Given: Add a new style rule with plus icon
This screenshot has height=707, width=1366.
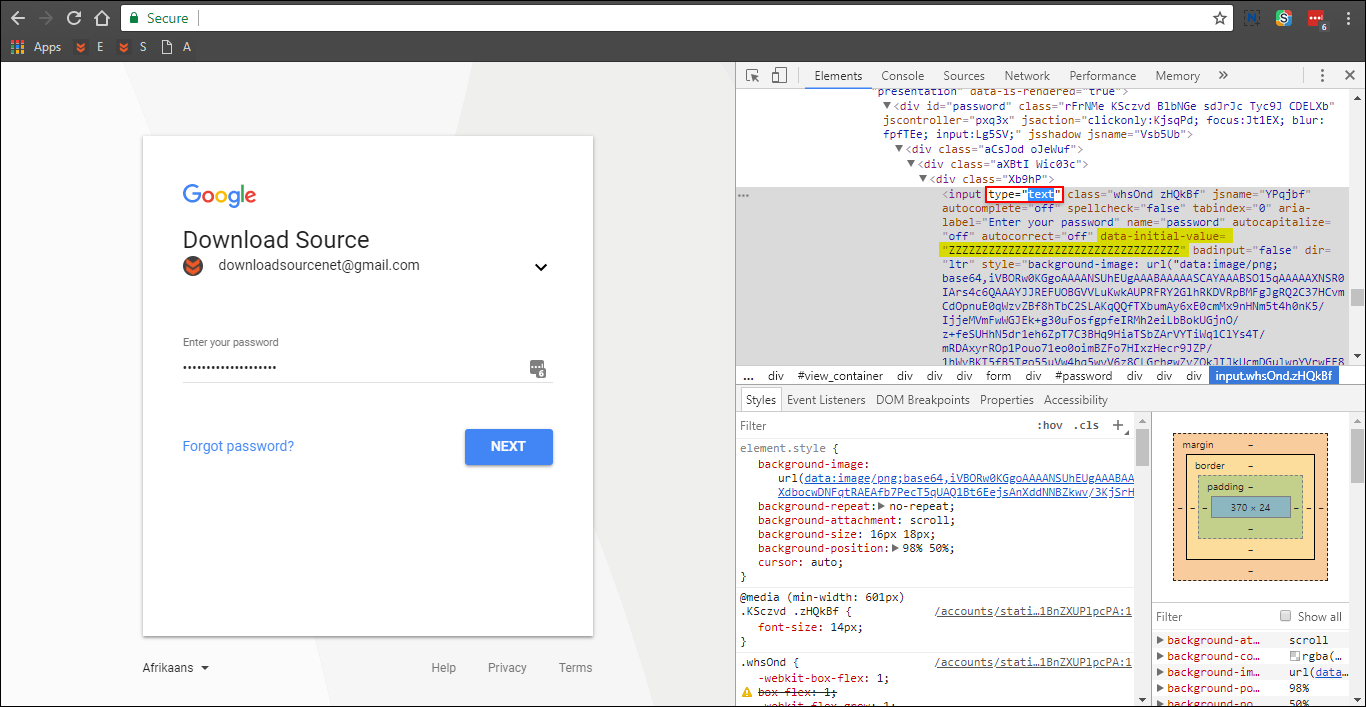Looking at the screenshot, I should coord(1118,425).
